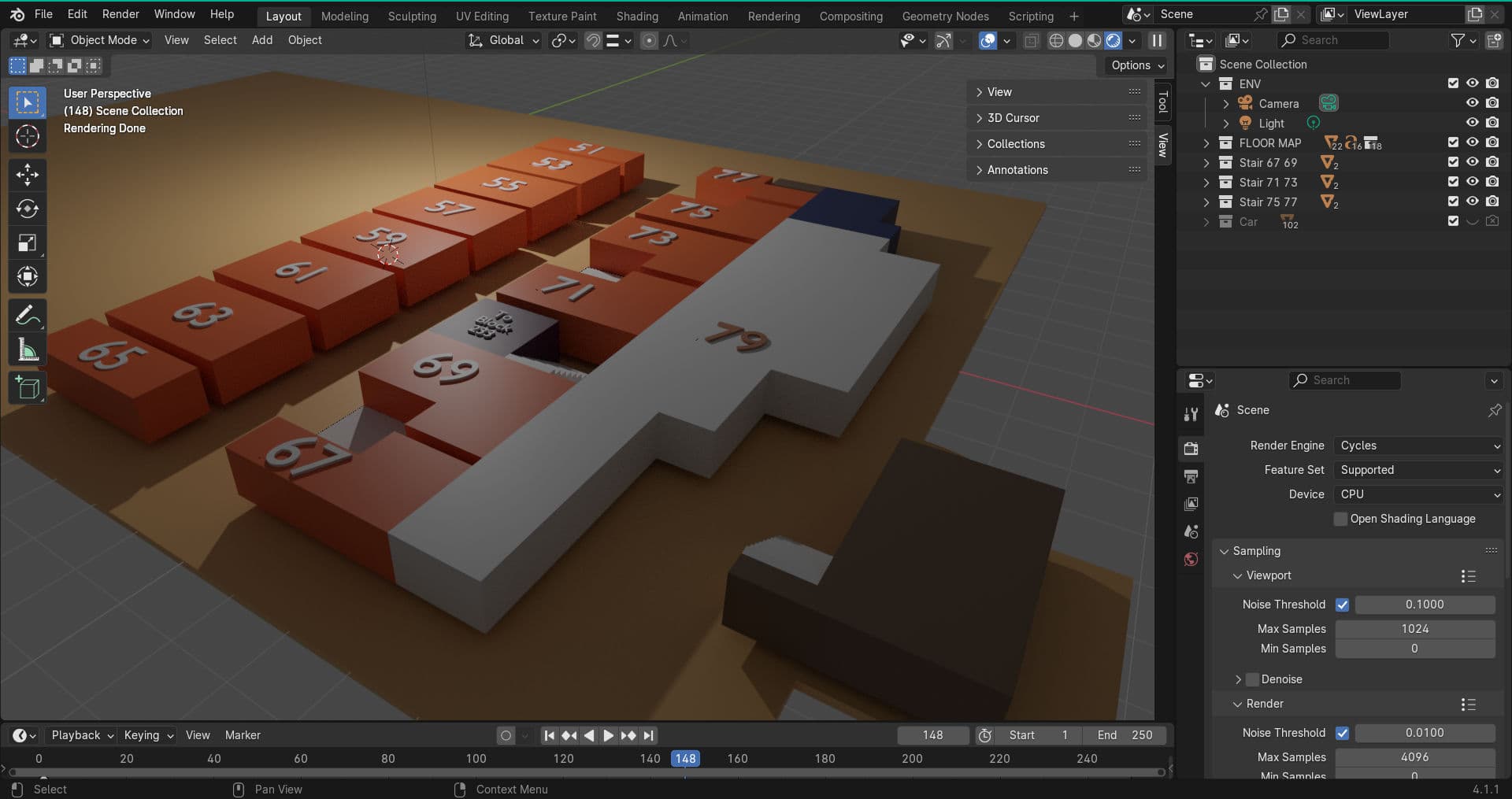Jump to the first frame

[x=550, y=735]
